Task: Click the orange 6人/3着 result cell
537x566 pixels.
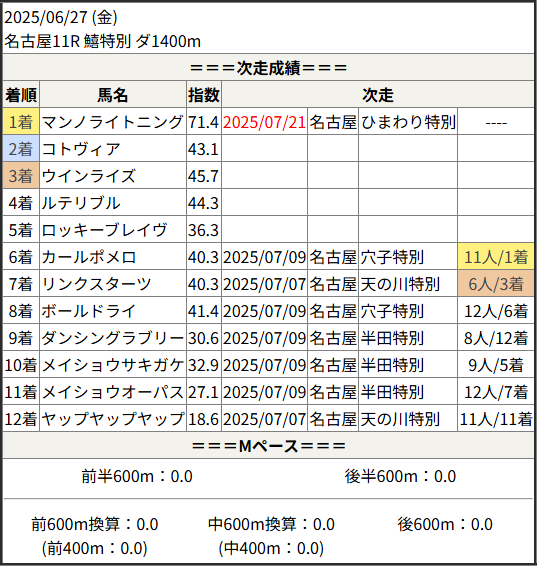Action: pyautogui.click(x=496, y=284)
